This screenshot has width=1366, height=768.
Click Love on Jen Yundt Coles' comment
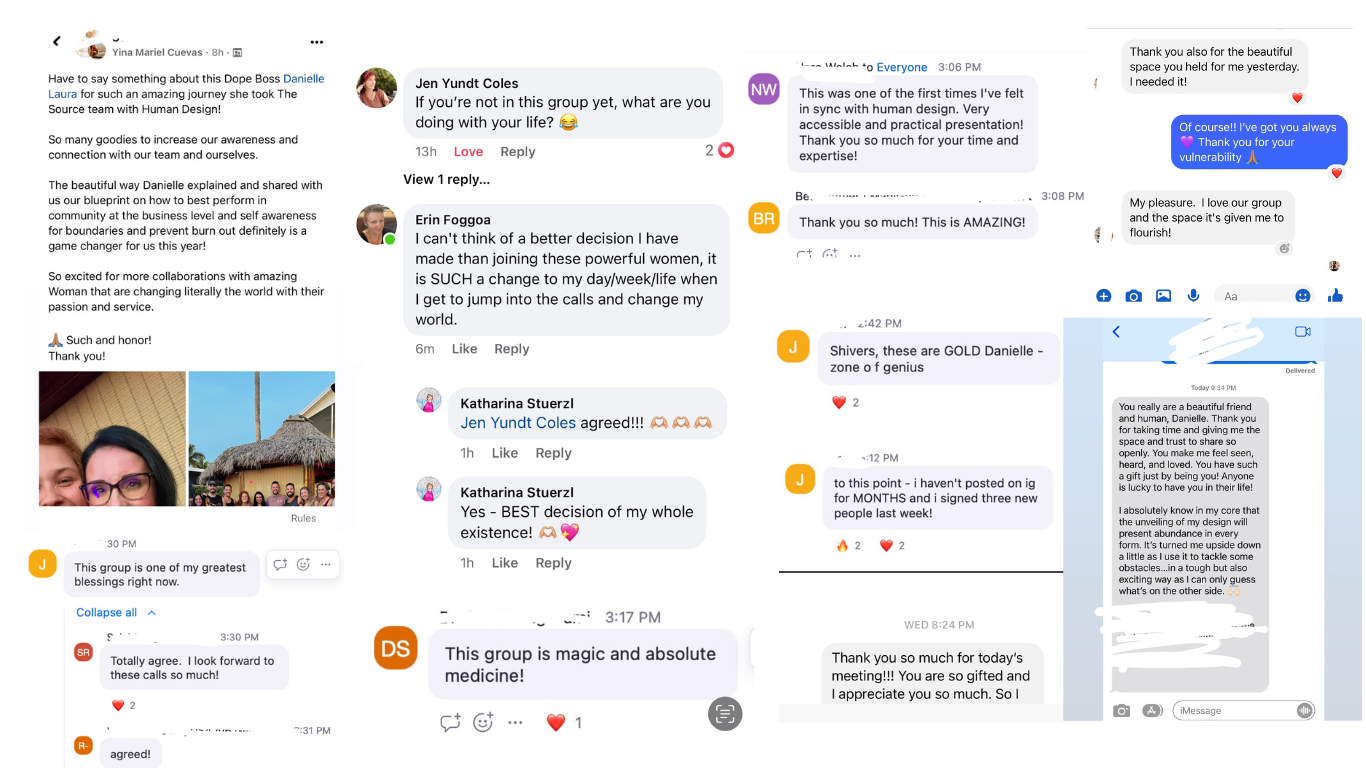[x=468, y=152]
